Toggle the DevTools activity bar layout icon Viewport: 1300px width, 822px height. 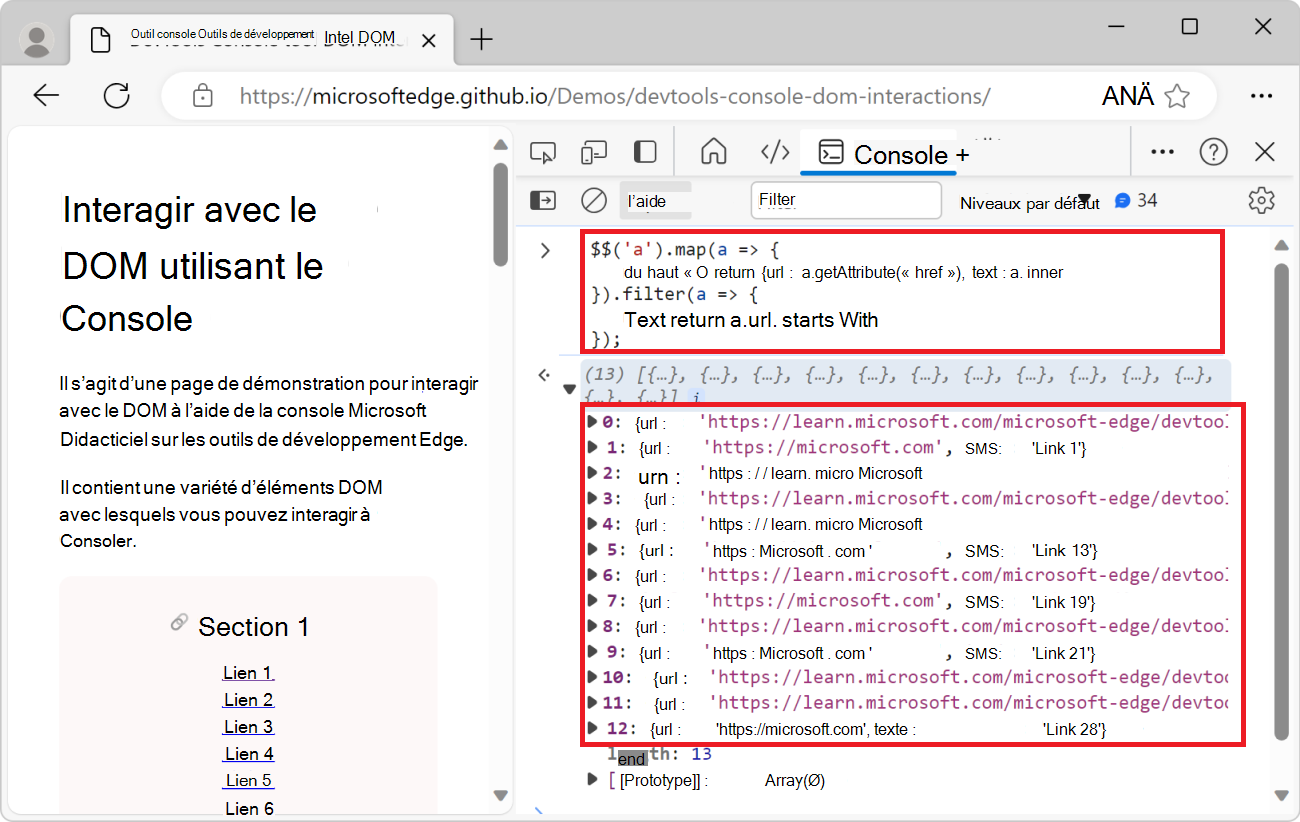[645, 152]
